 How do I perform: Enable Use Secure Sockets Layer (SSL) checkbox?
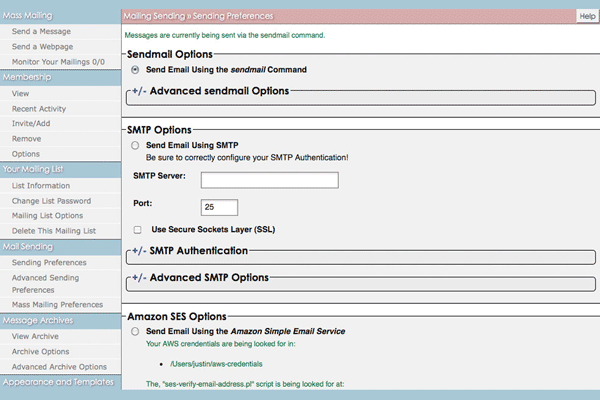(x=137, y=229)
